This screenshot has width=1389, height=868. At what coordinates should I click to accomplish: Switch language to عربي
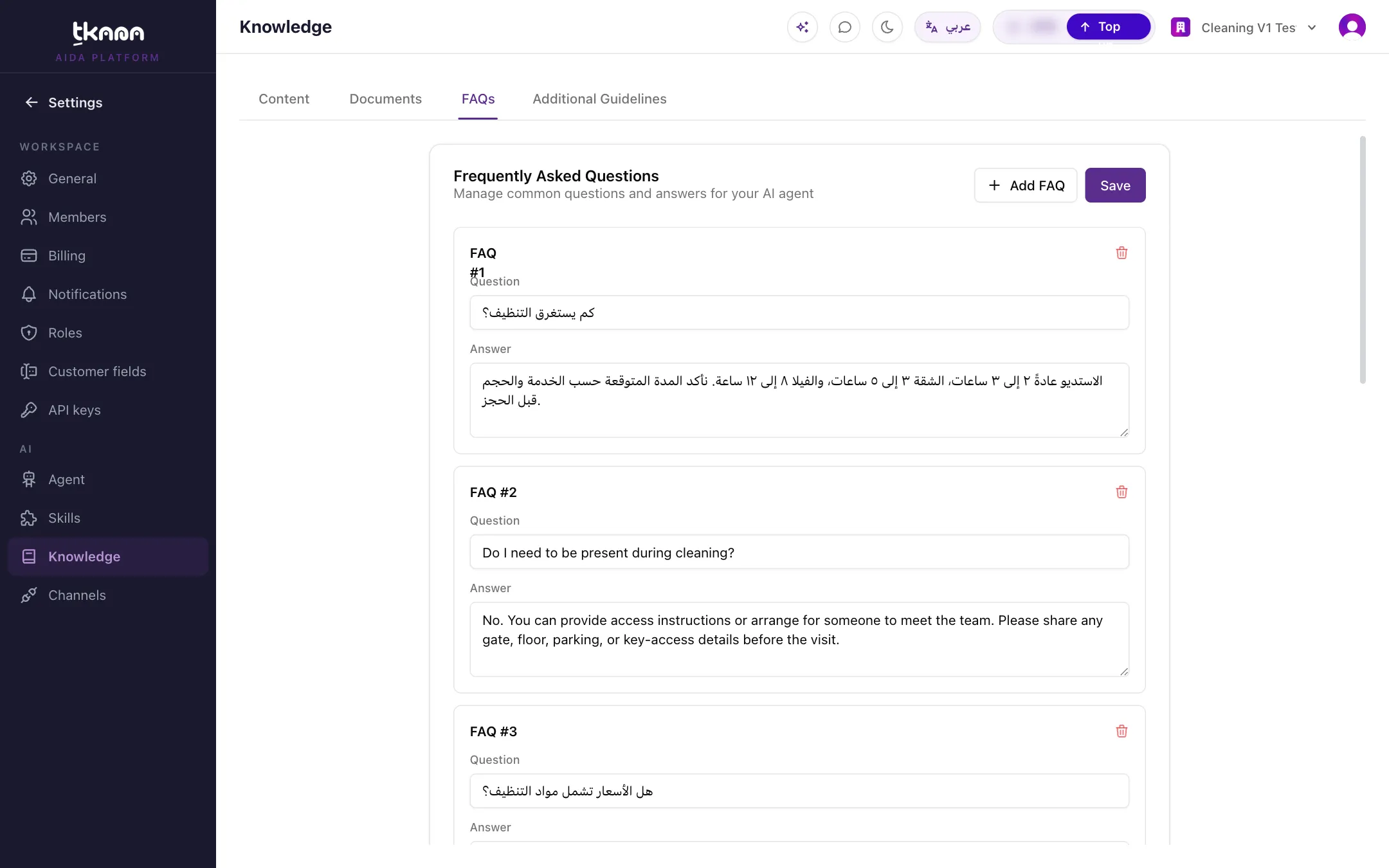coord(947,27)
